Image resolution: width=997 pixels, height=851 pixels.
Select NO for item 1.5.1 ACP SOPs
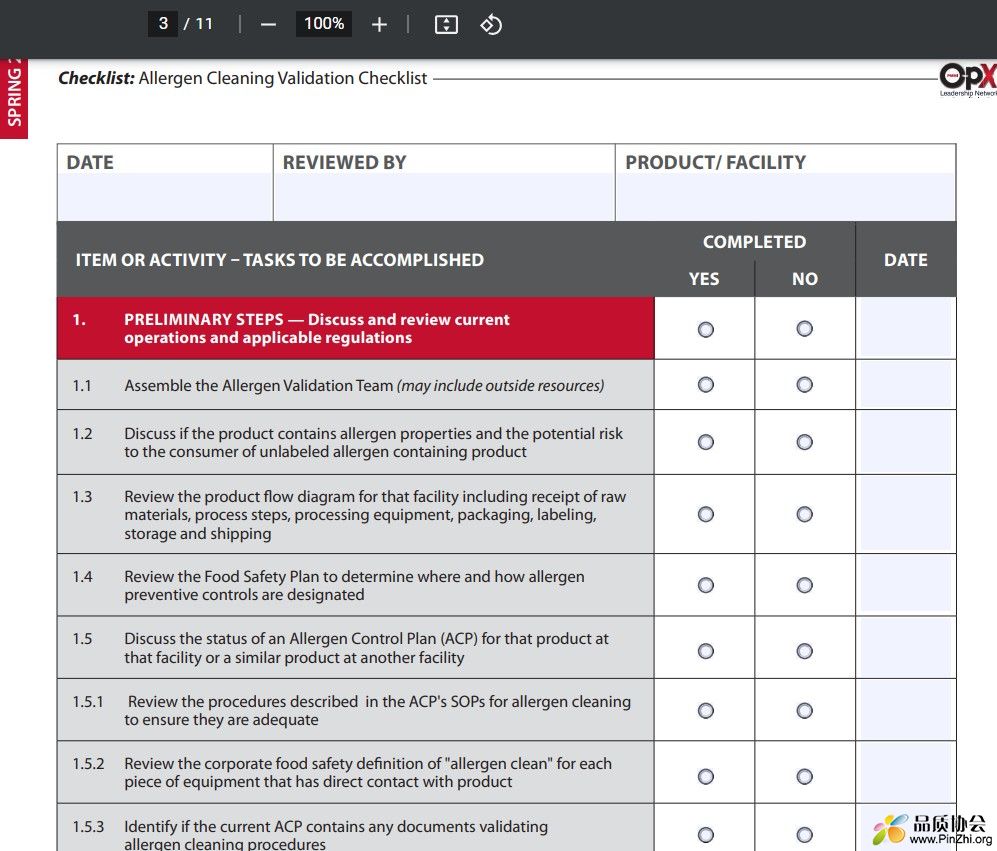[804, 710]
